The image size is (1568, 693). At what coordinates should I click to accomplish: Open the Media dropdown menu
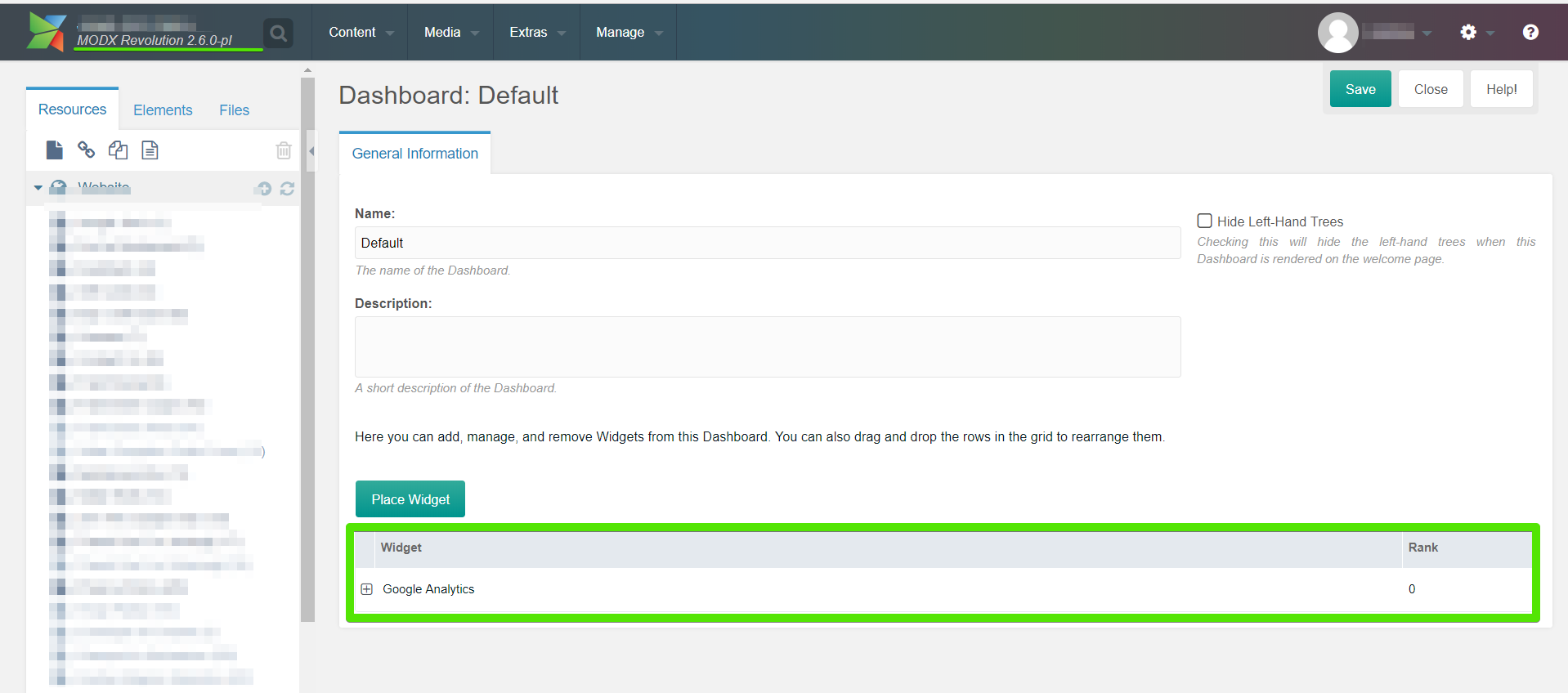[450, 33]
